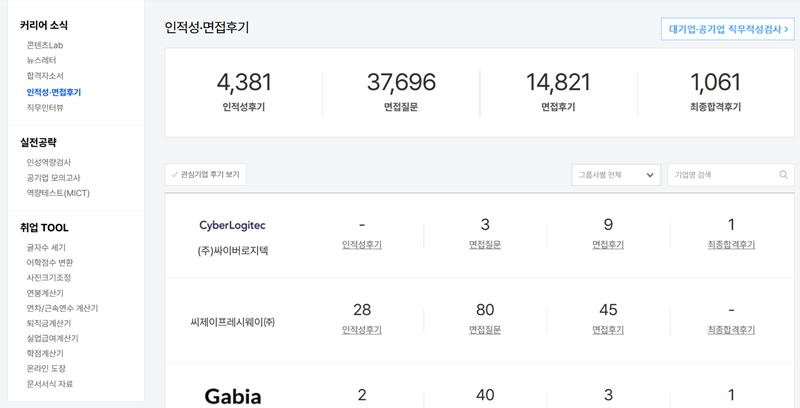Screen dimensions: 800x408
Task: Open 공기업 모의고사 item
Action: tap(54, 178)
